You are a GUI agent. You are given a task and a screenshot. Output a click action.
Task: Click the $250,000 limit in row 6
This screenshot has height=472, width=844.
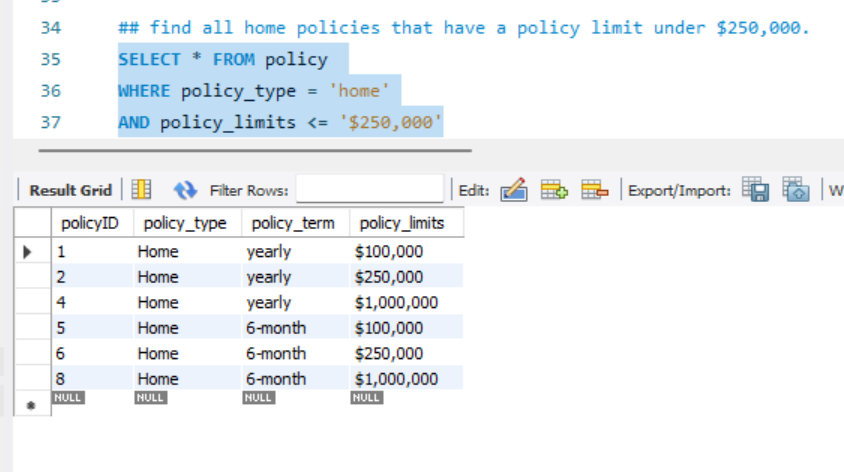pyautogui.click(x=406, y=353)
